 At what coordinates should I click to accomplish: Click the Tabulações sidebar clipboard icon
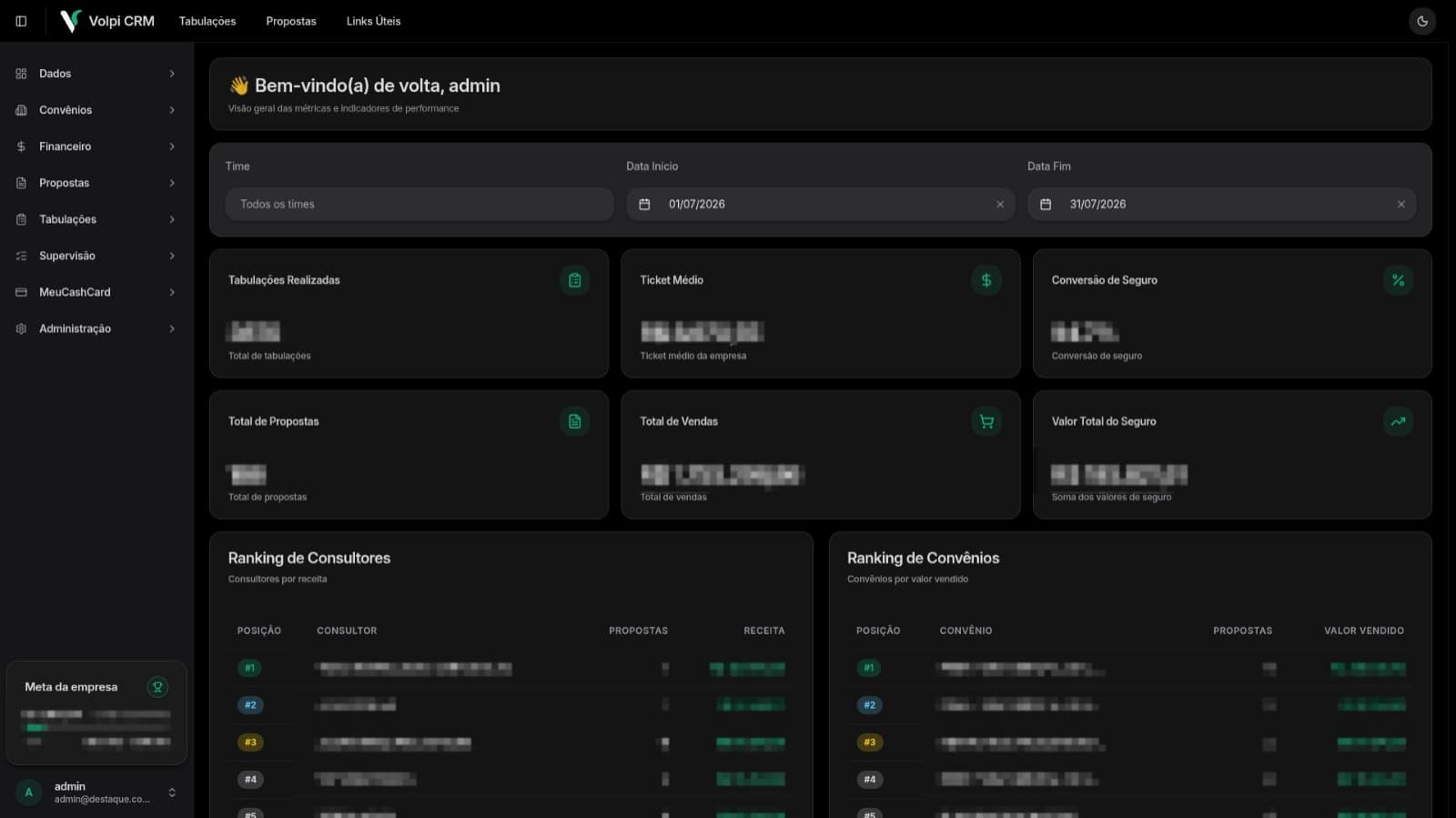[21, 219]
